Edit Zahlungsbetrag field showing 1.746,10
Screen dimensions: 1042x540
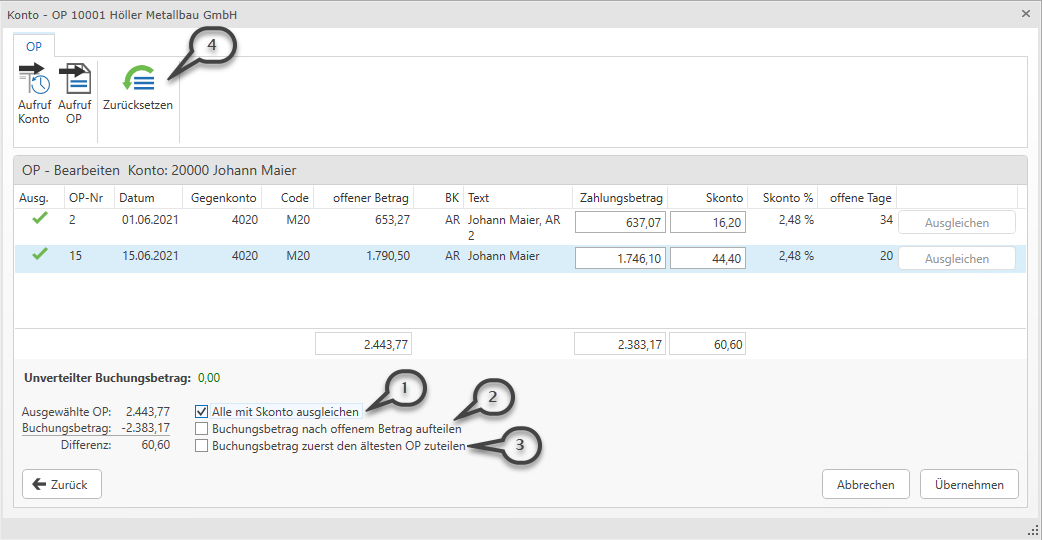(620, 259)
